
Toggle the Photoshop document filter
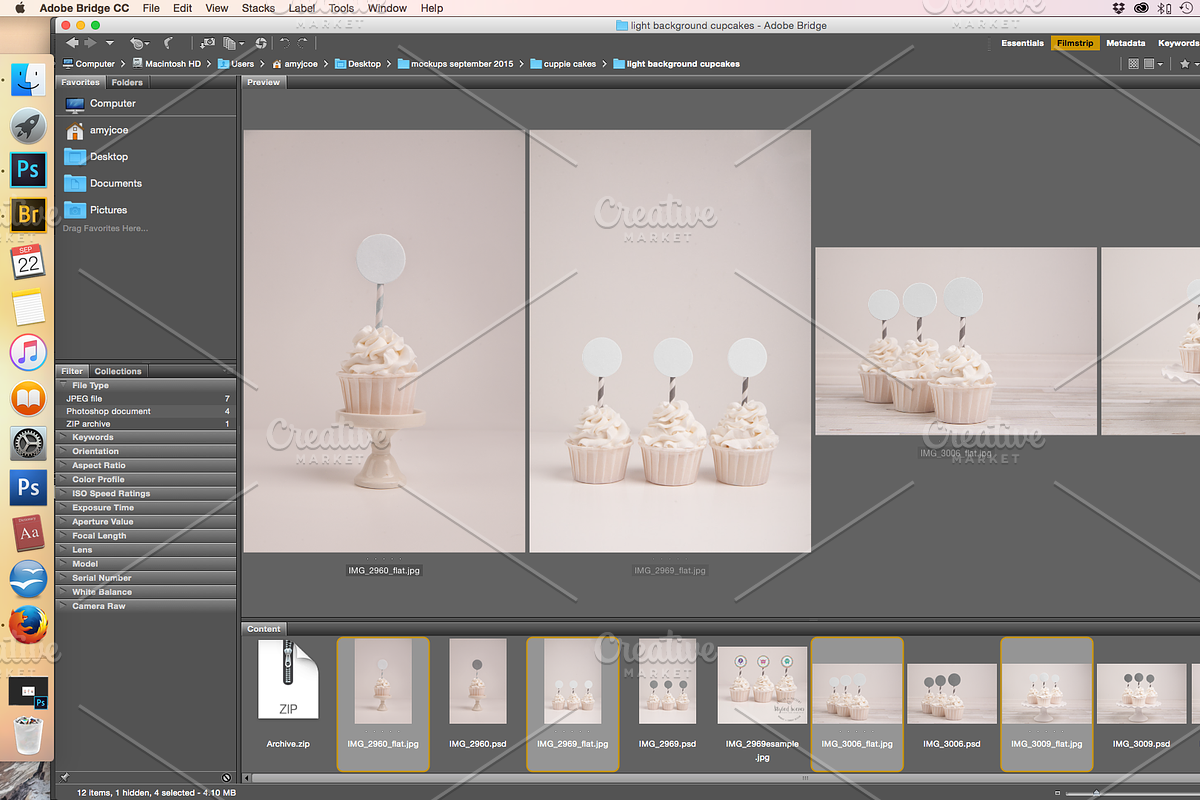pyautogui.click(x=146, y=411)
